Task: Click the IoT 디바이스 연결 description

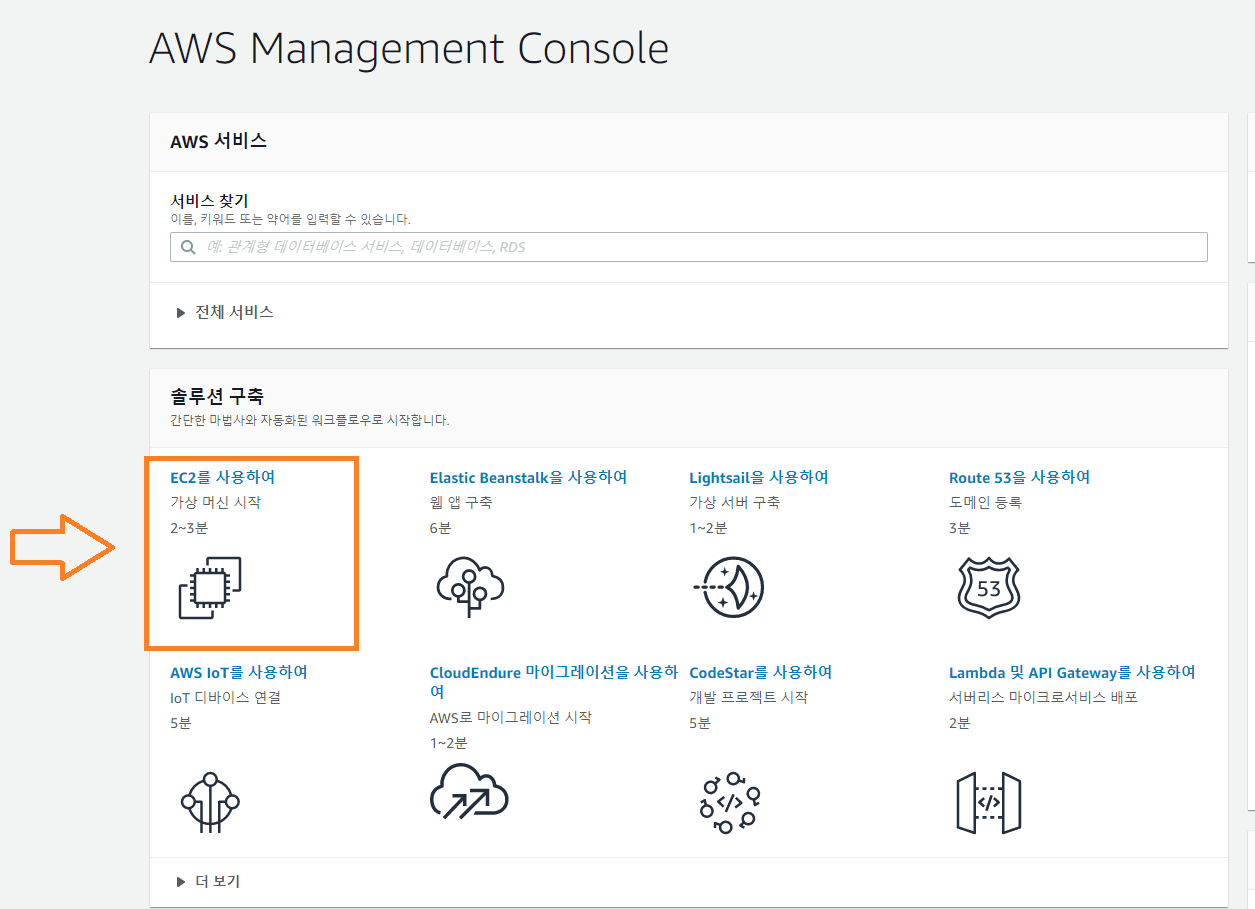Action: point(226,697)
